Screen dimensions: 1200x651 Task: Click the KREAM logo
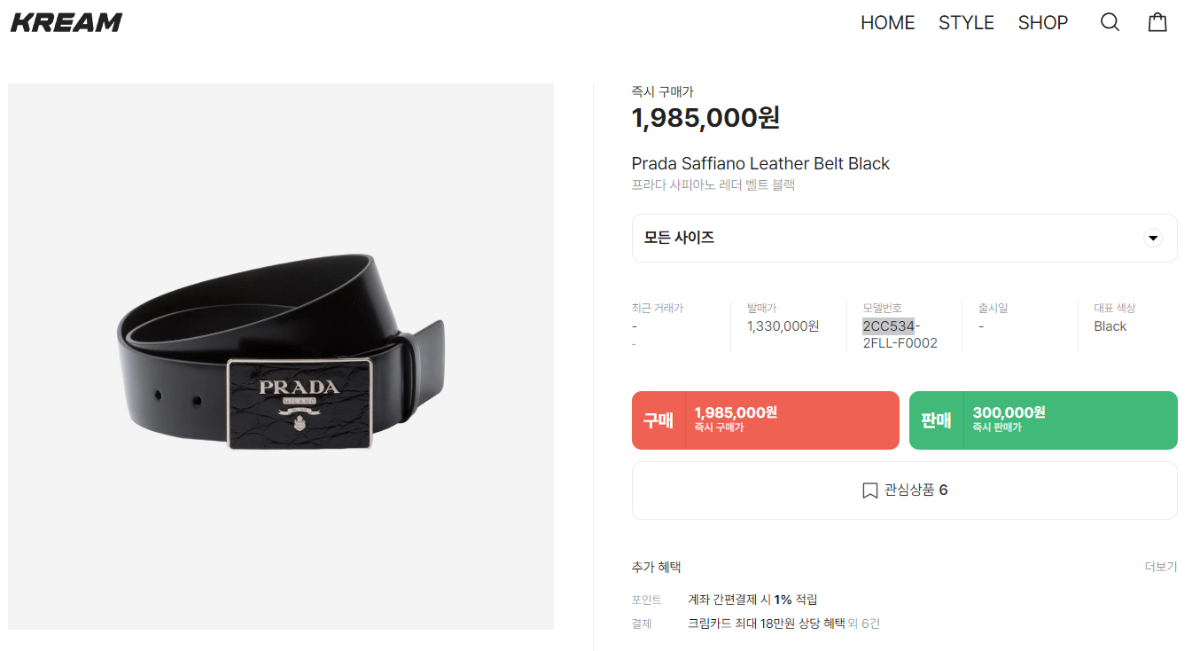[x=66, y=22]
